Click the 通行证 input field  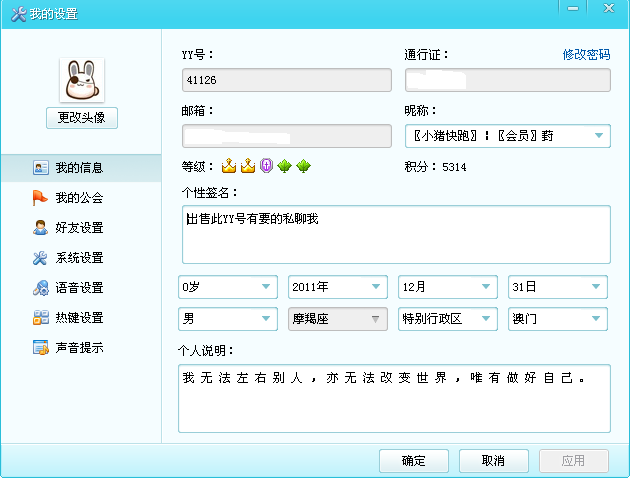coord(508,80)
